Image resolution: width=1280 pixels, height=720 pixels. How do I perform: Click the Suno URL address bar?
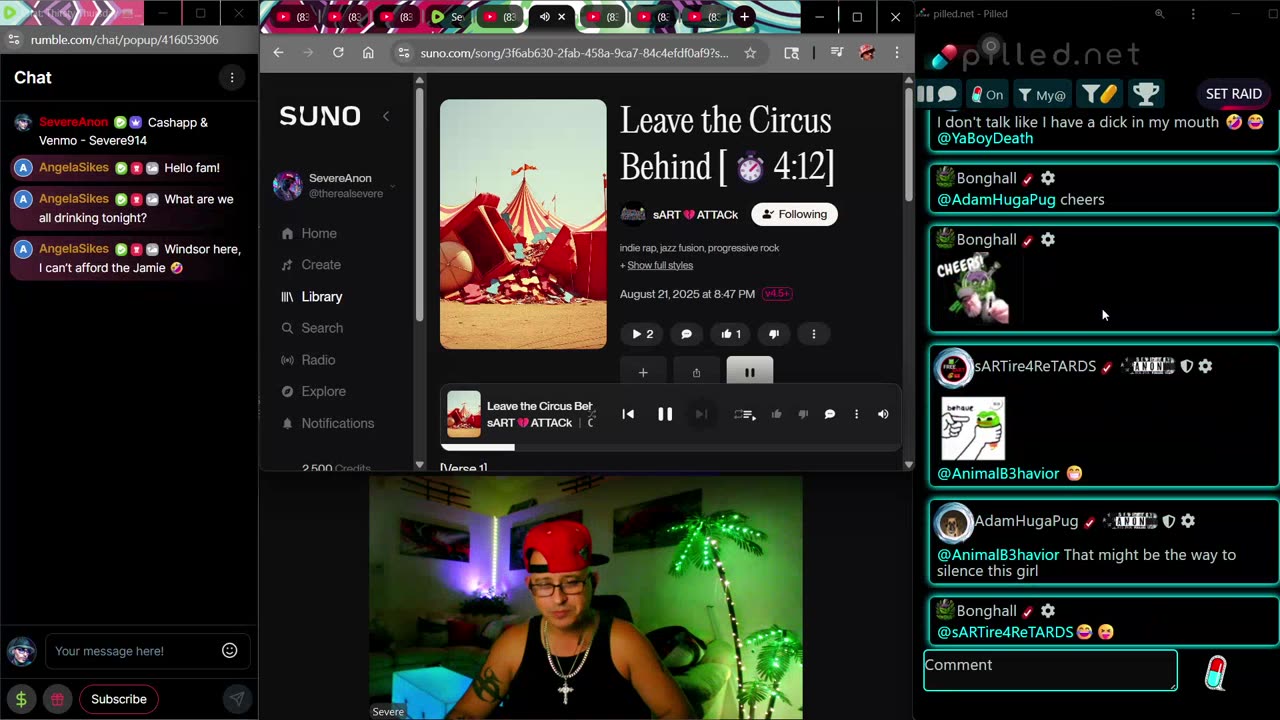(x=575, y=53)
